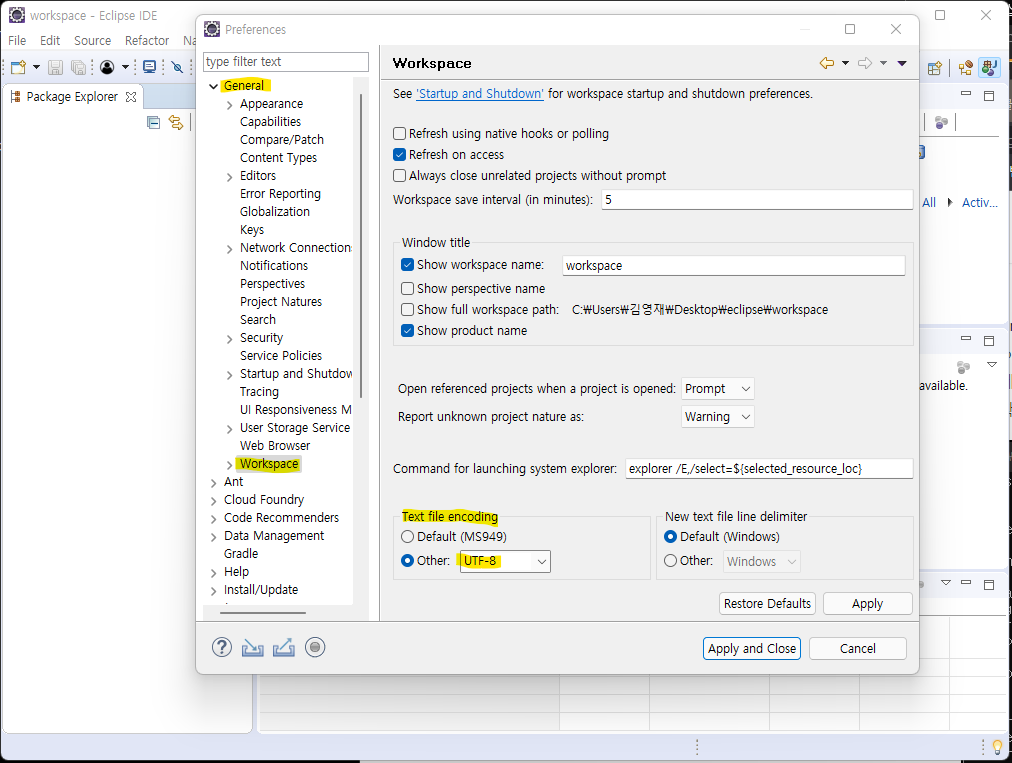1012x763 pixels.
Task: Click the tip lightbulb icon in status bar
Action: pos(997,747)
